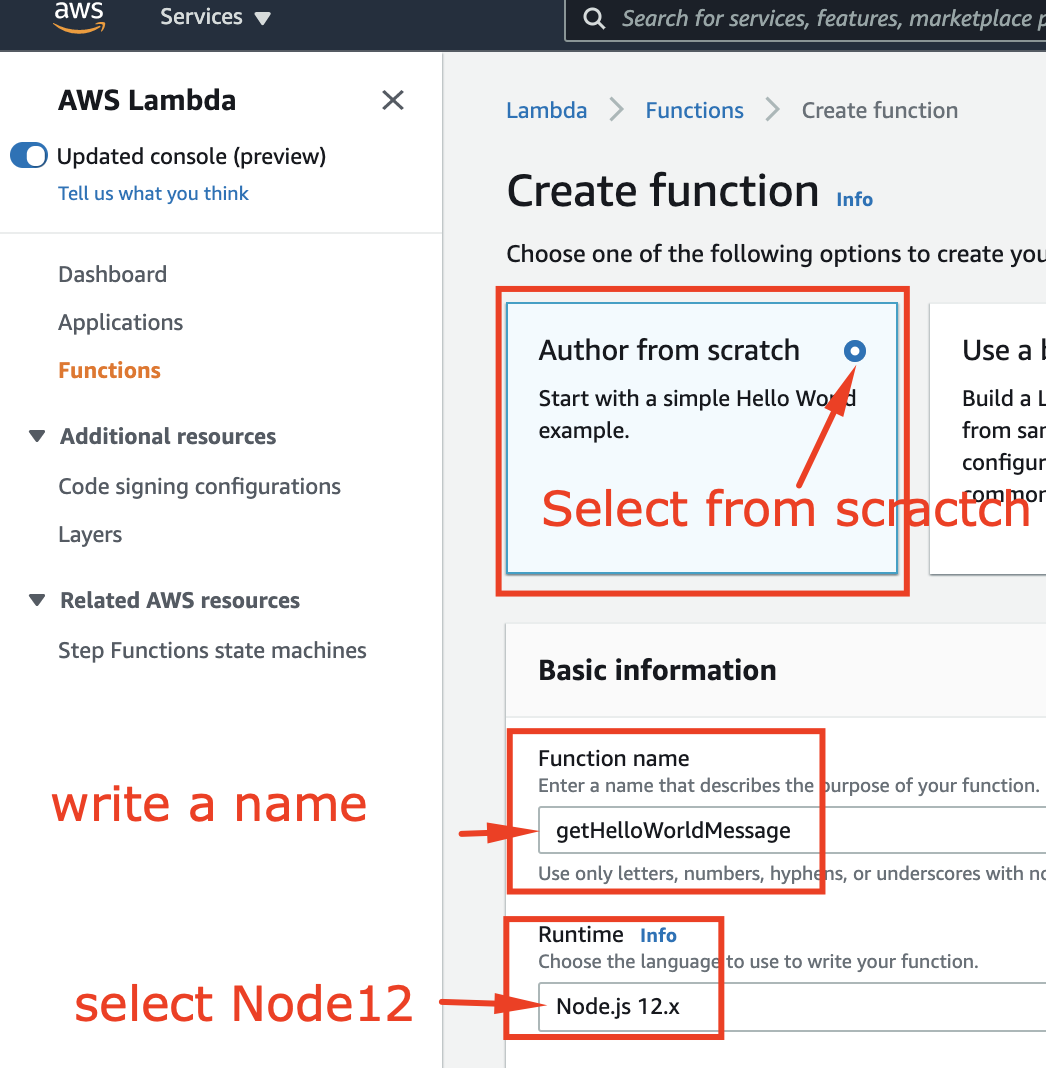
Task: Click the search magnifier icon
Action: point(594,18)
